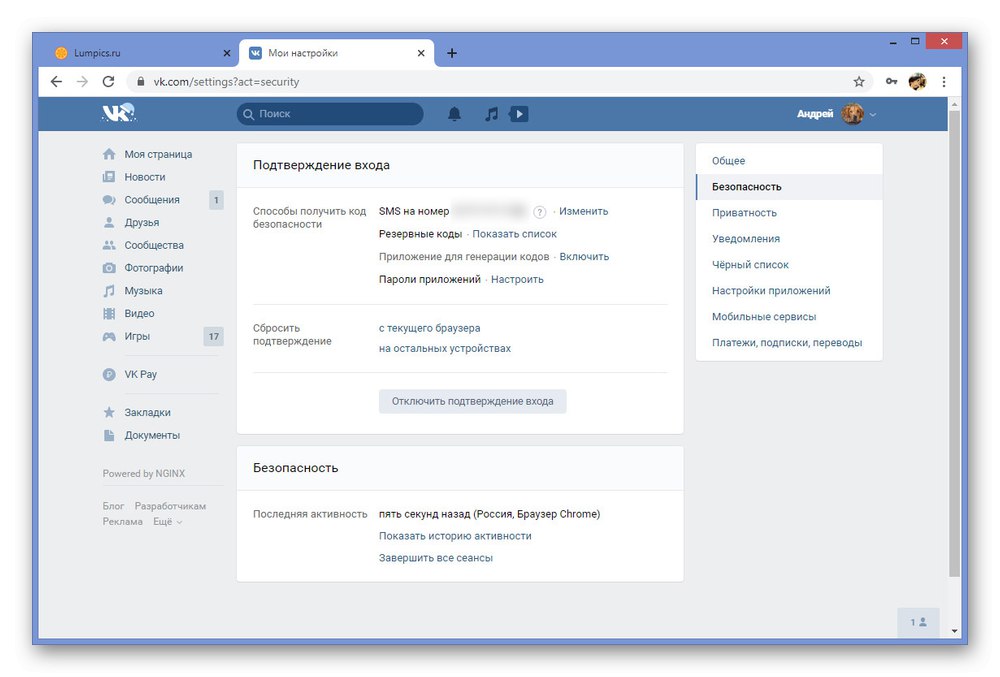
Task: Click Завершить все сеансы link
Action: [438, 557]
